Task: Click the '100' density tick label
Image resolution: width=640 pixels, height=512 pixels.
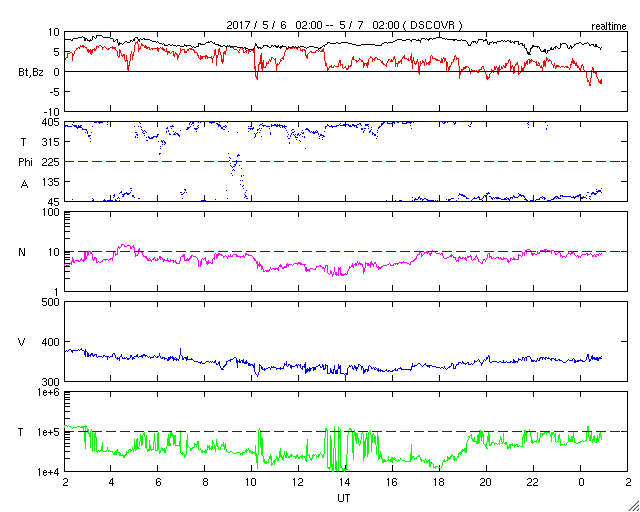Action: 52,213
